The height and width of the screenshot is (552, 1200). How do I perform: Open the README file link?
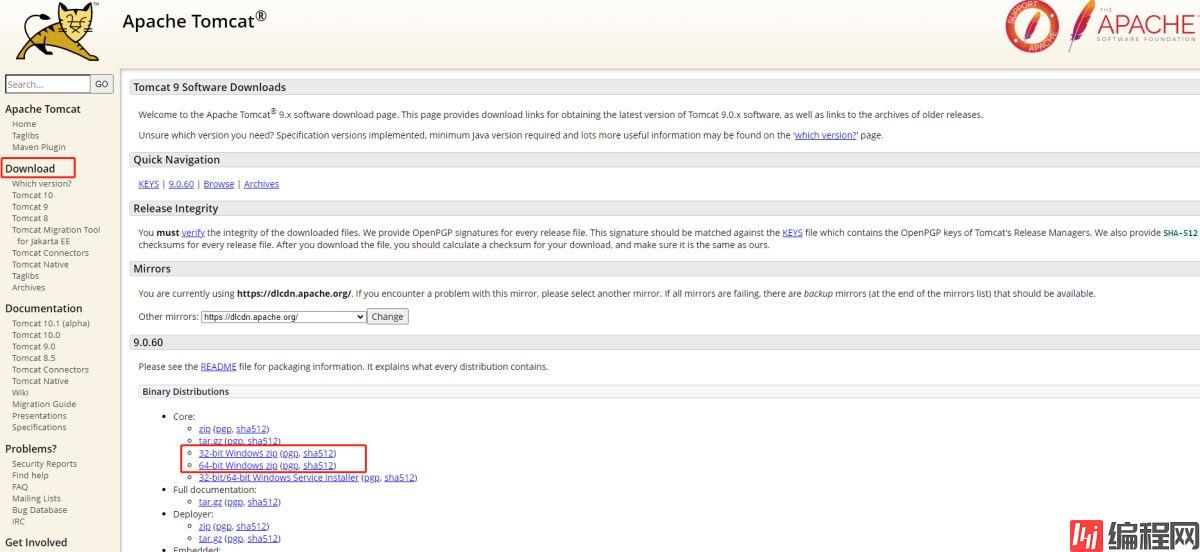coord(218,367)
